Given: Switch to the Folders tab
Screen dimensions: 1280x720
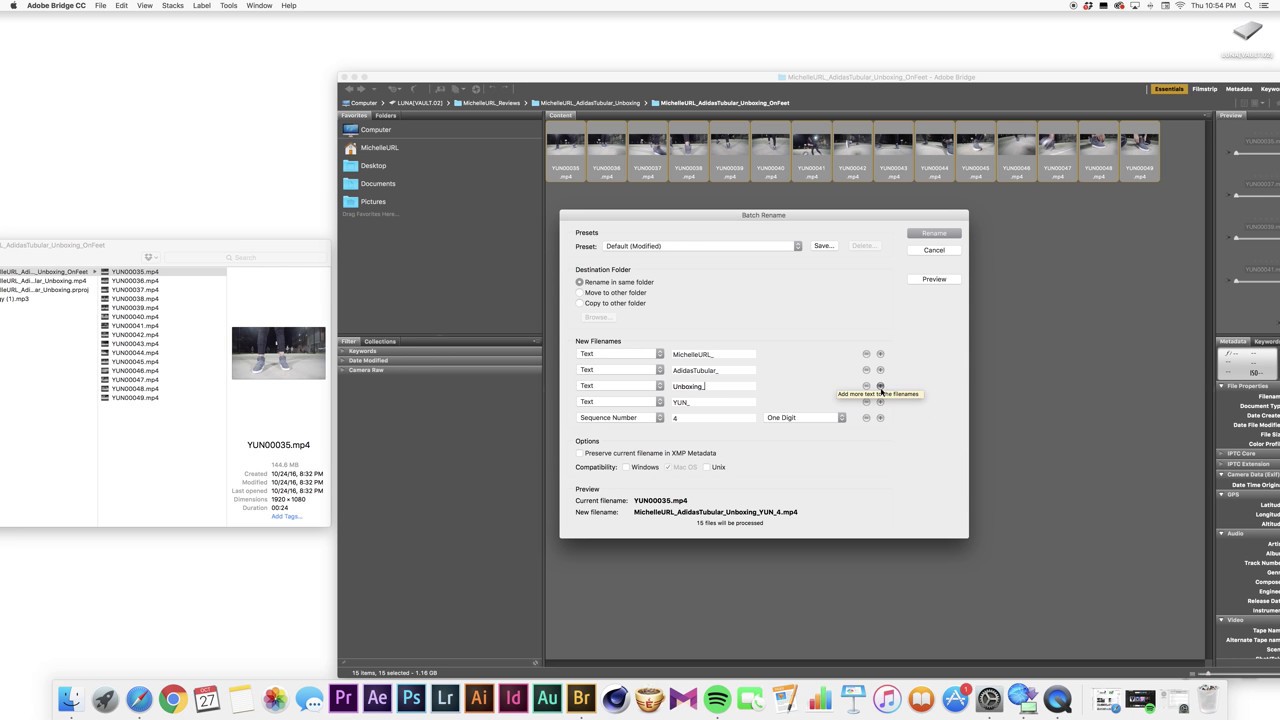Looking at the screenshot, I should (386, 115).
